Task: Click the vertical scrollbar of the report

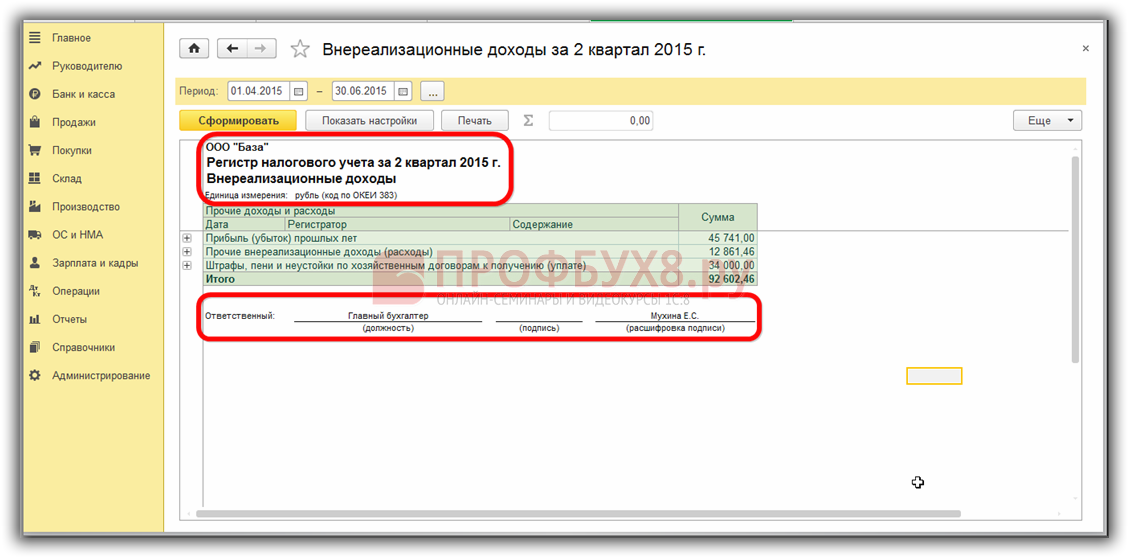Action: (x=1075, y=259)
